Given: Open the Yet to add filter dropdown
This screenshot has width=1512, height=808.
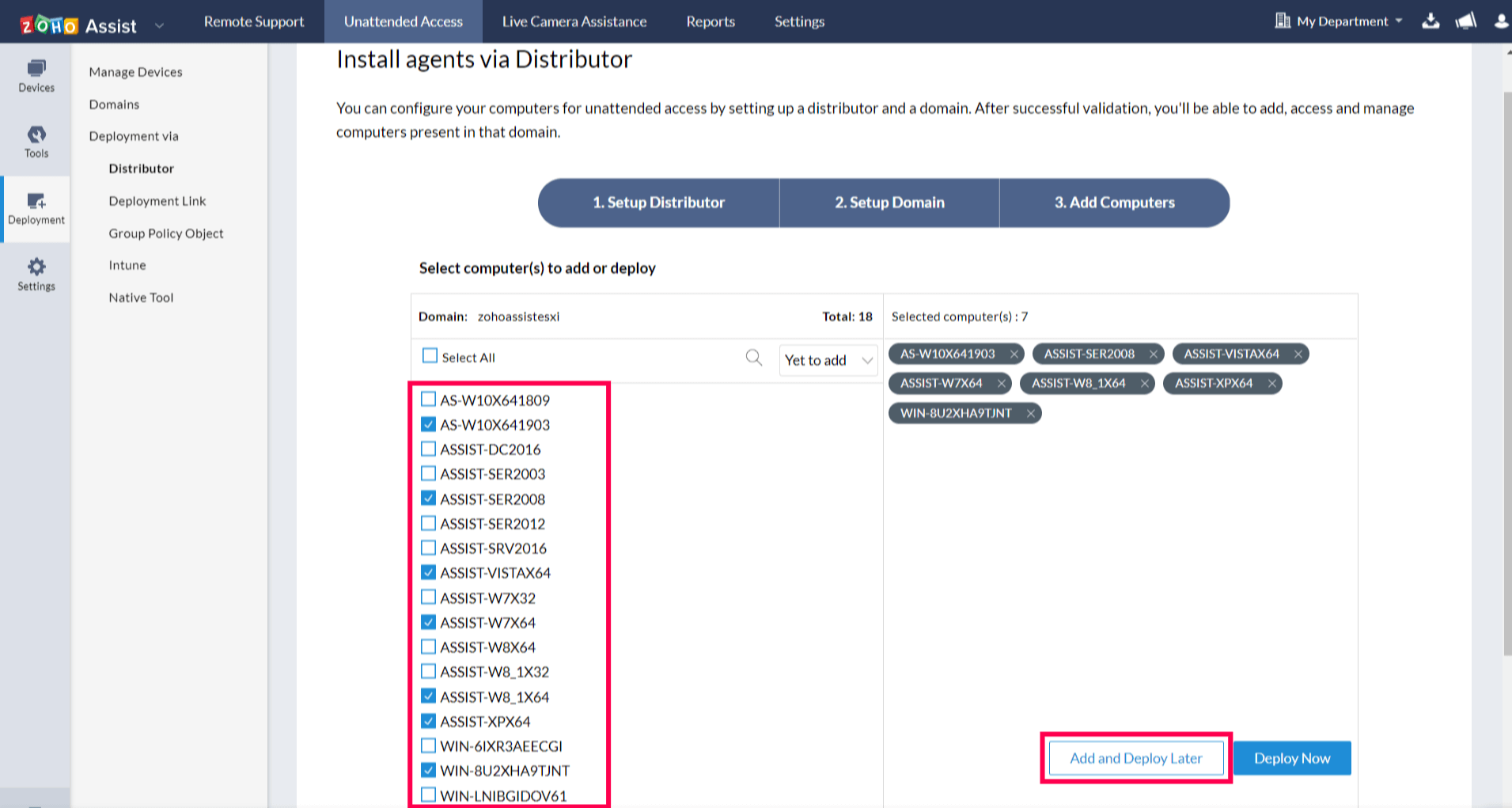Looking at the screenshot, I should (828, 360).
